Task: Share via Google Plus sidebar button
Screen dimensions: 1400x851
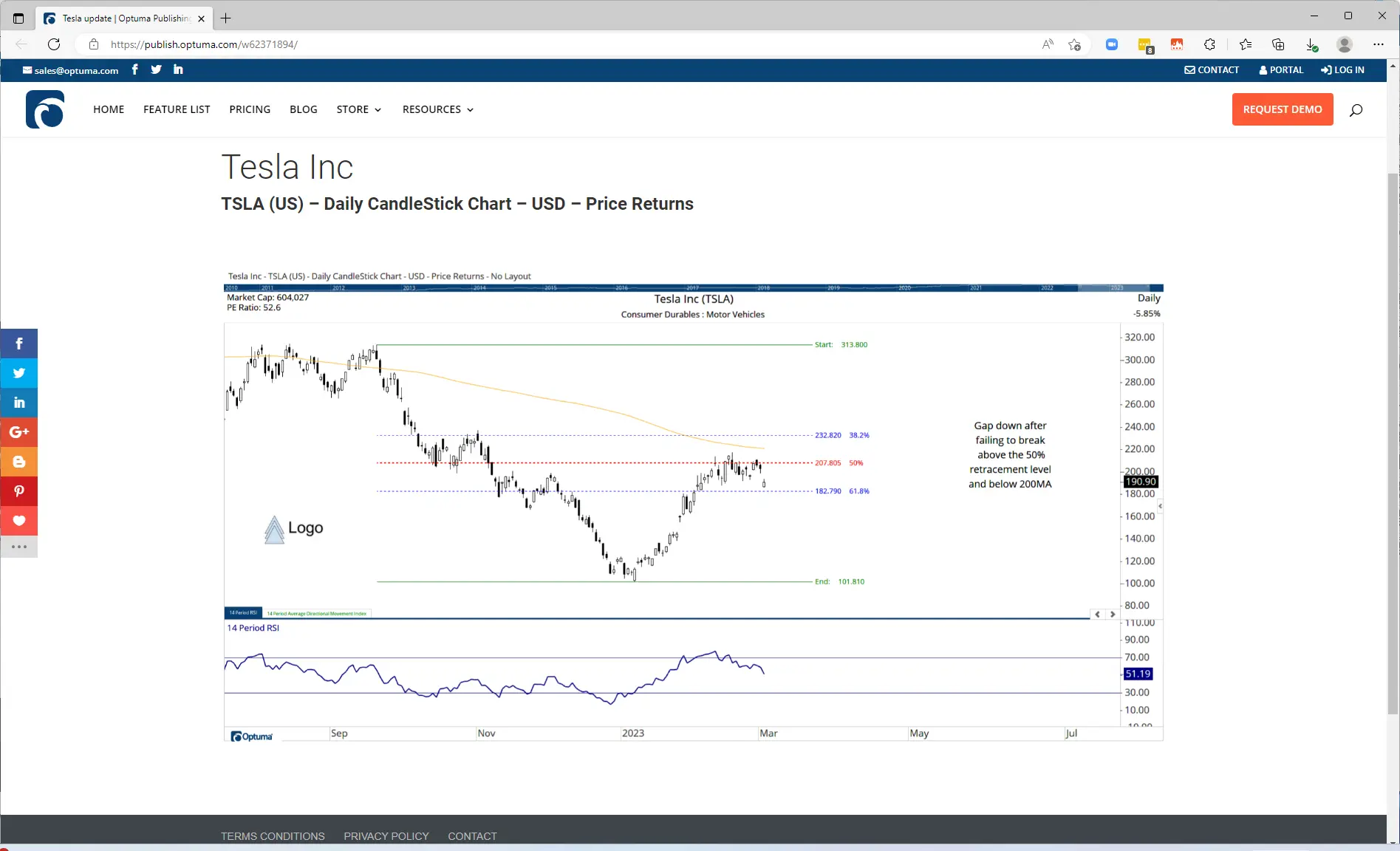Action: (19, 432)
